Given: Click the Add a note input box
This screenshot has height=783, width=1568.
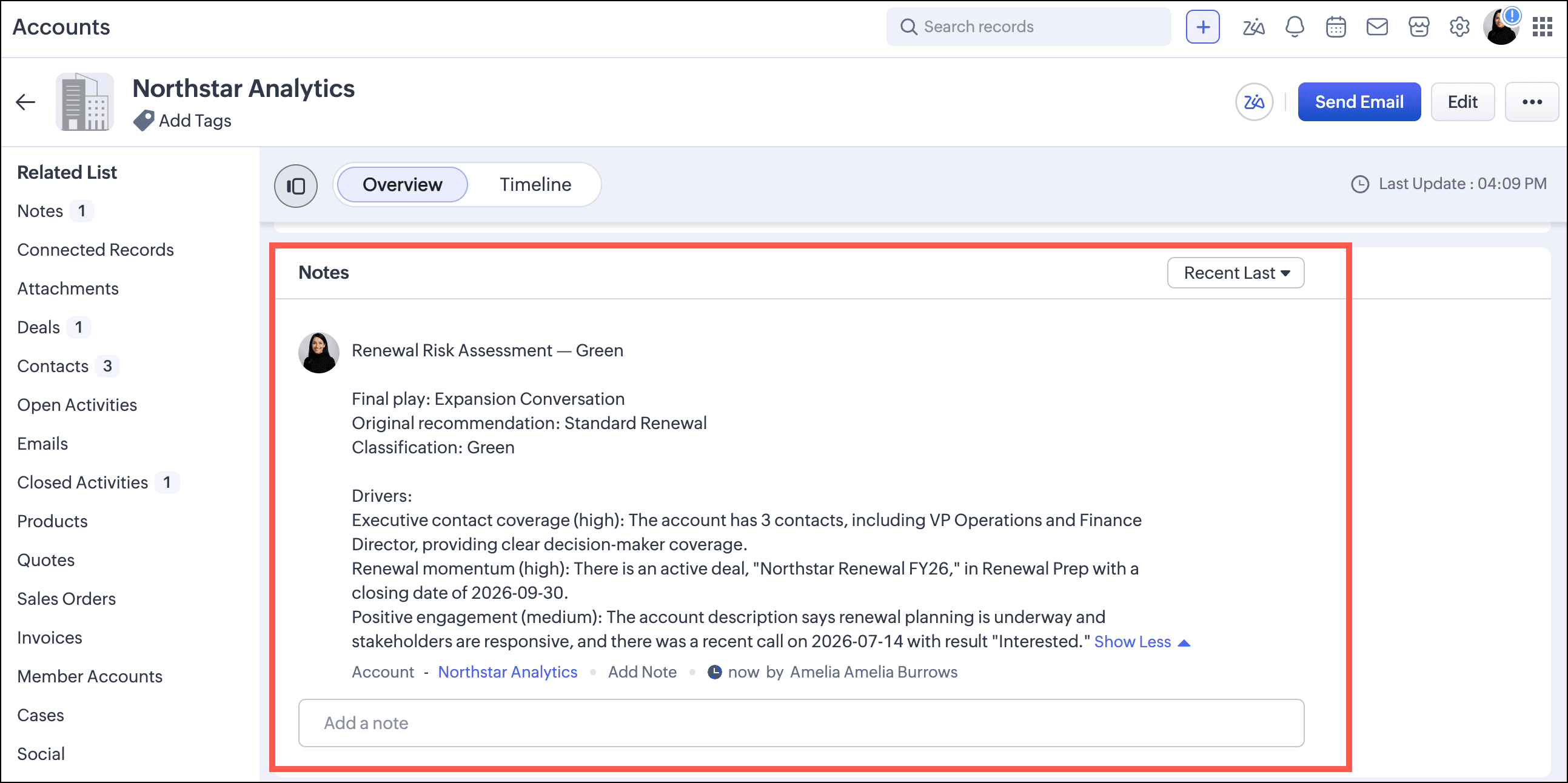Looking at the screenshot, I should click(801, 723).
